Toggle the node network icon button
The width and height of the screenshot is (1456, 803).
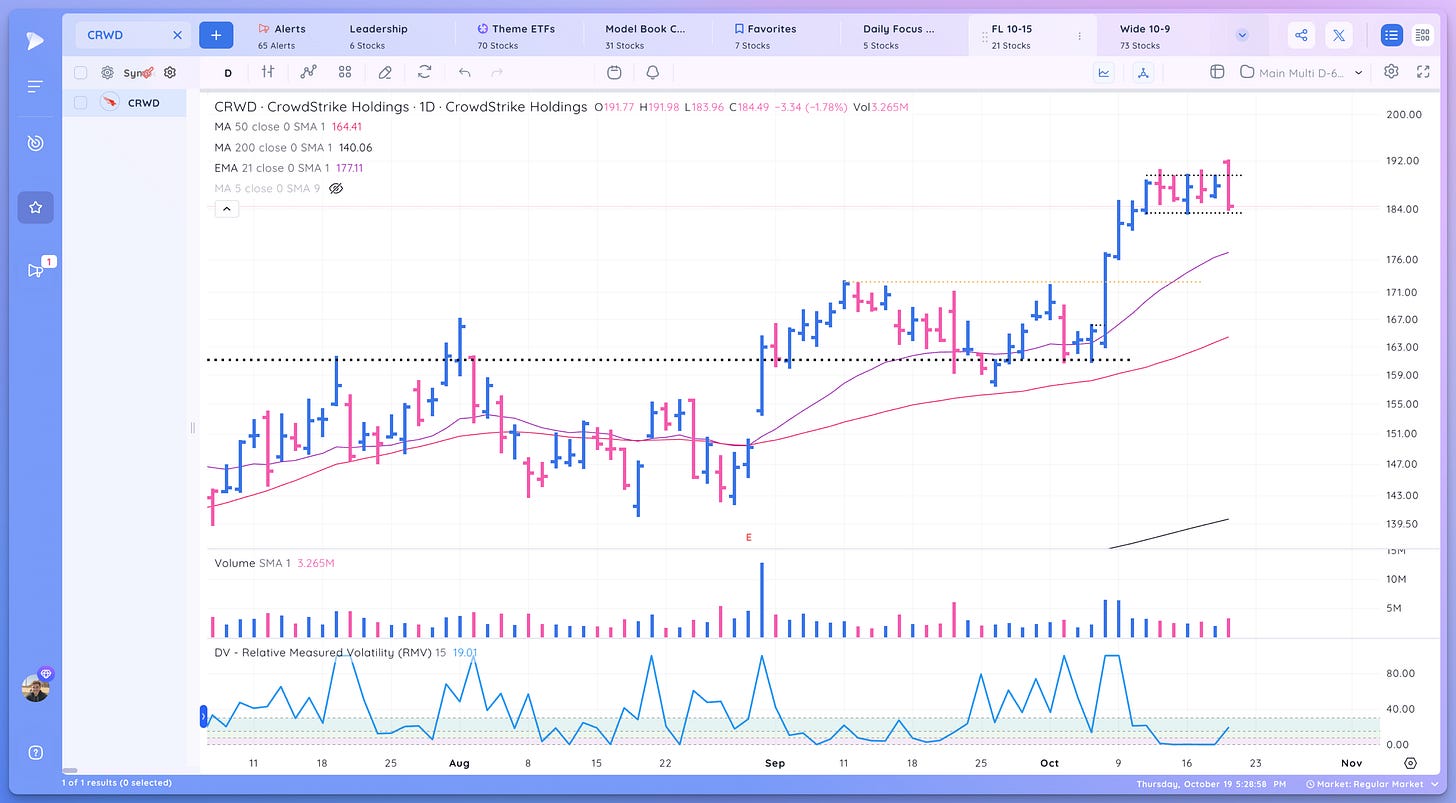[x=1144, y=72]
